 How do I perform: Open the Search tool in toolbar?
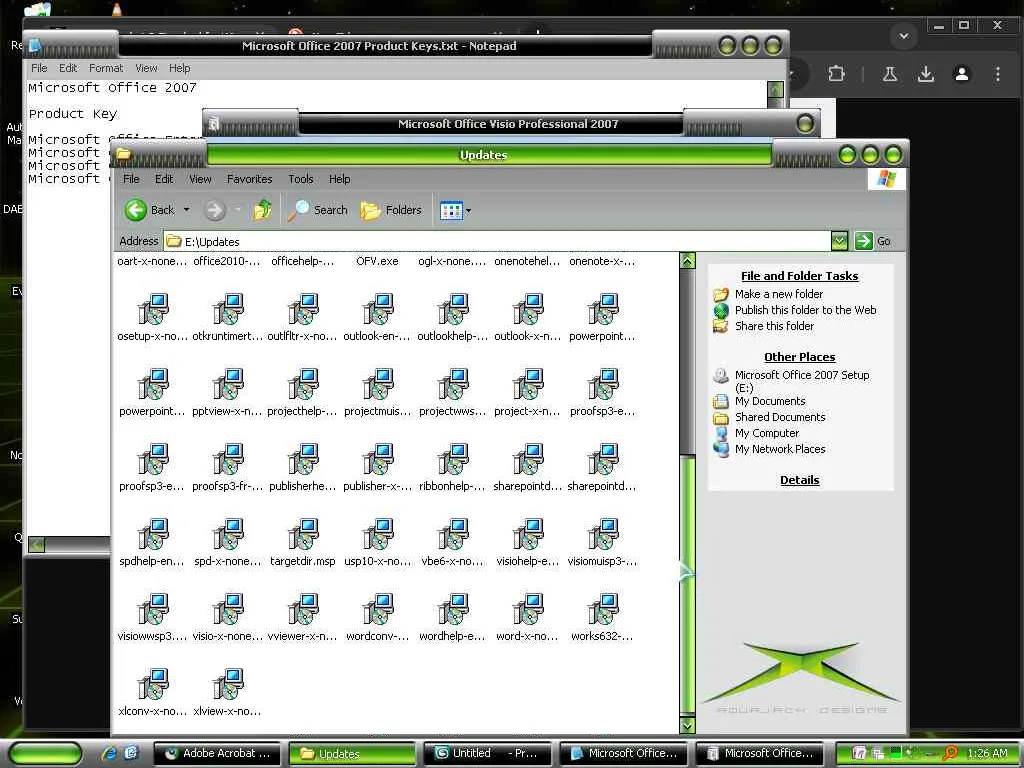318,210
